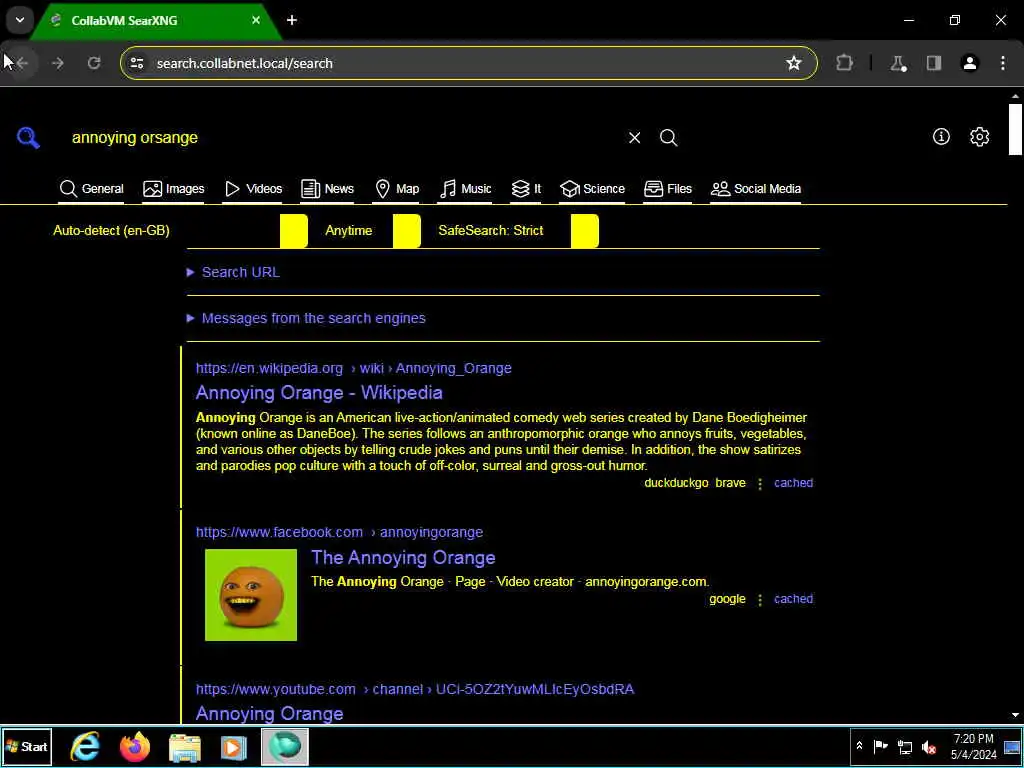Image resolution: width=1024 pixels, height=768 pixels.
Task: View site information icon in address bar
Action: tap(137, 63)
